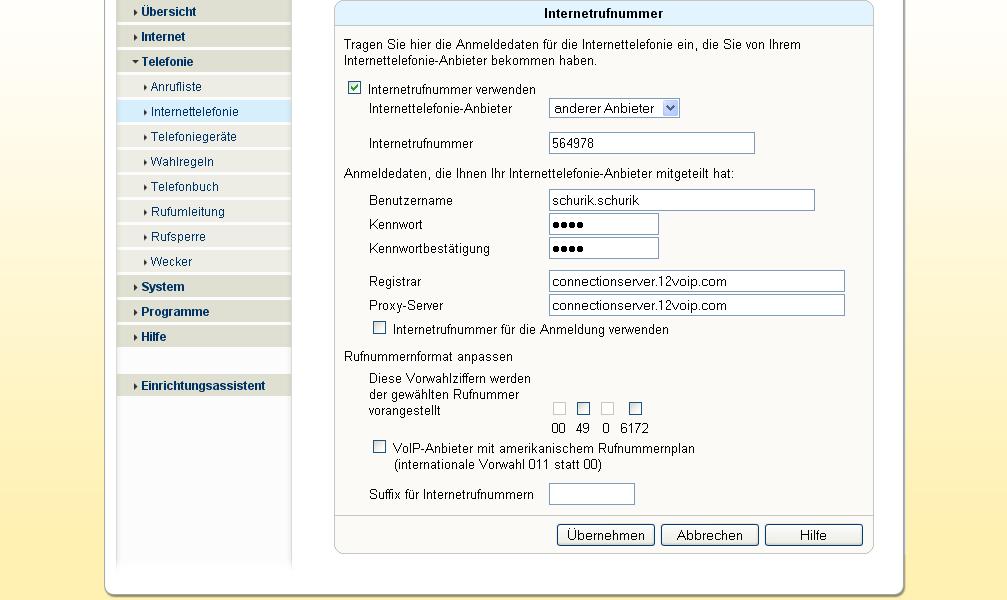
Task: Uncheck 'Internetrufnummer verwenden' checkbox
Action: (355, 88)
